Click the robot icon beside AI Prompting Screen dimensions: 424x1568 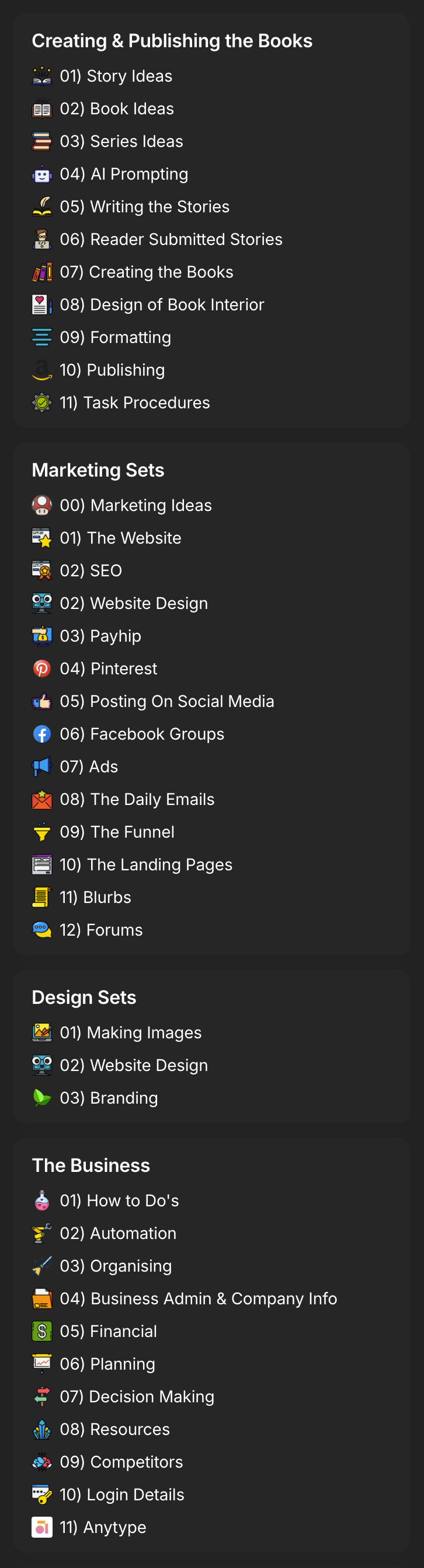coord(41,174)
